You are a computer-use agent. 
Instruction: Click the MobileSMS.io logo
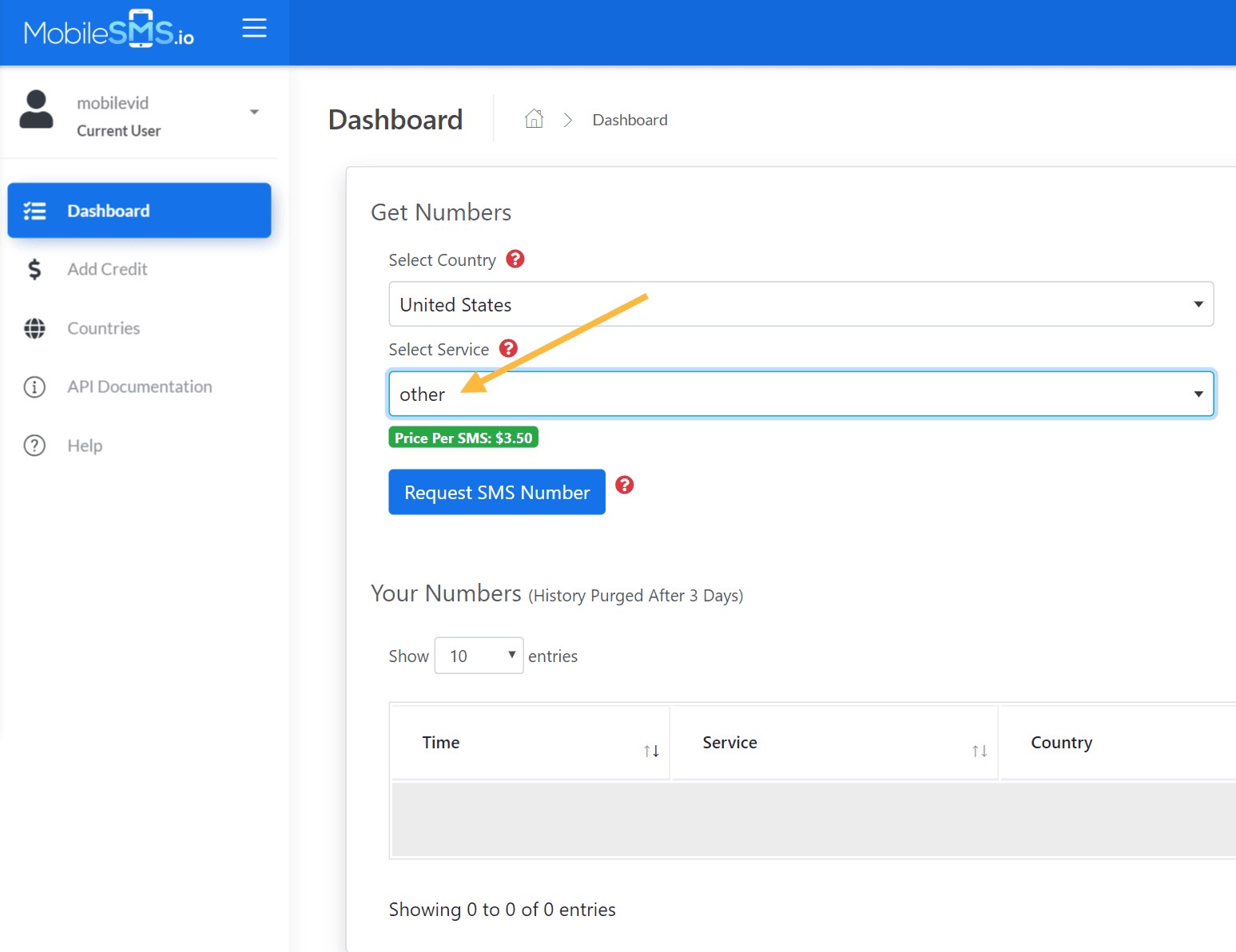click(x=109, y=30)
